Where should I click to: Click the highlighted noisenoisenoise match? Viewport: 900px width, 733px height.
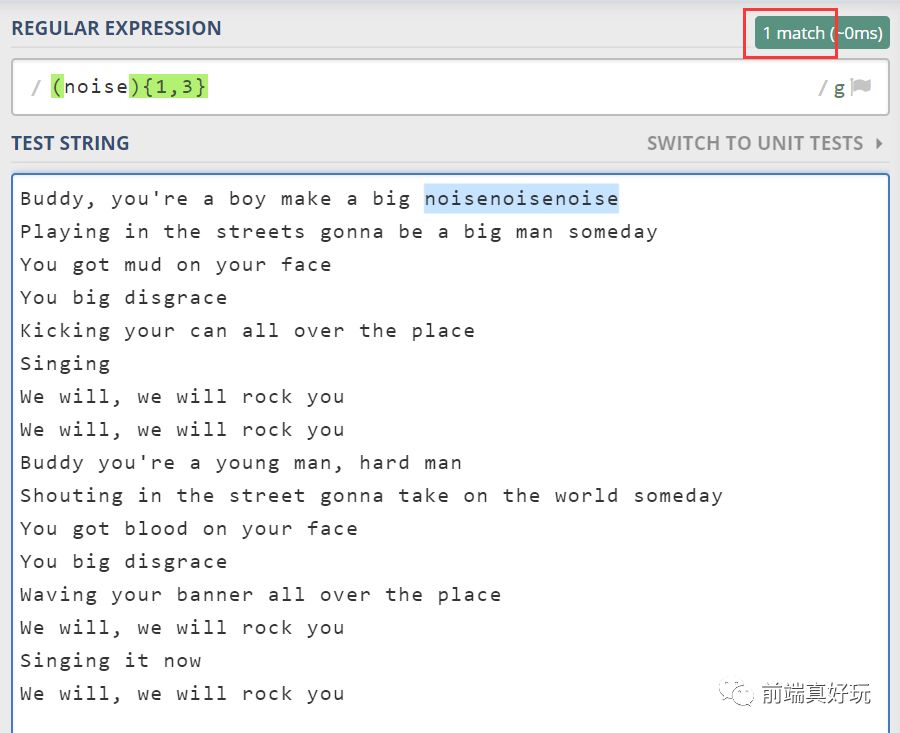click(521, 199)
